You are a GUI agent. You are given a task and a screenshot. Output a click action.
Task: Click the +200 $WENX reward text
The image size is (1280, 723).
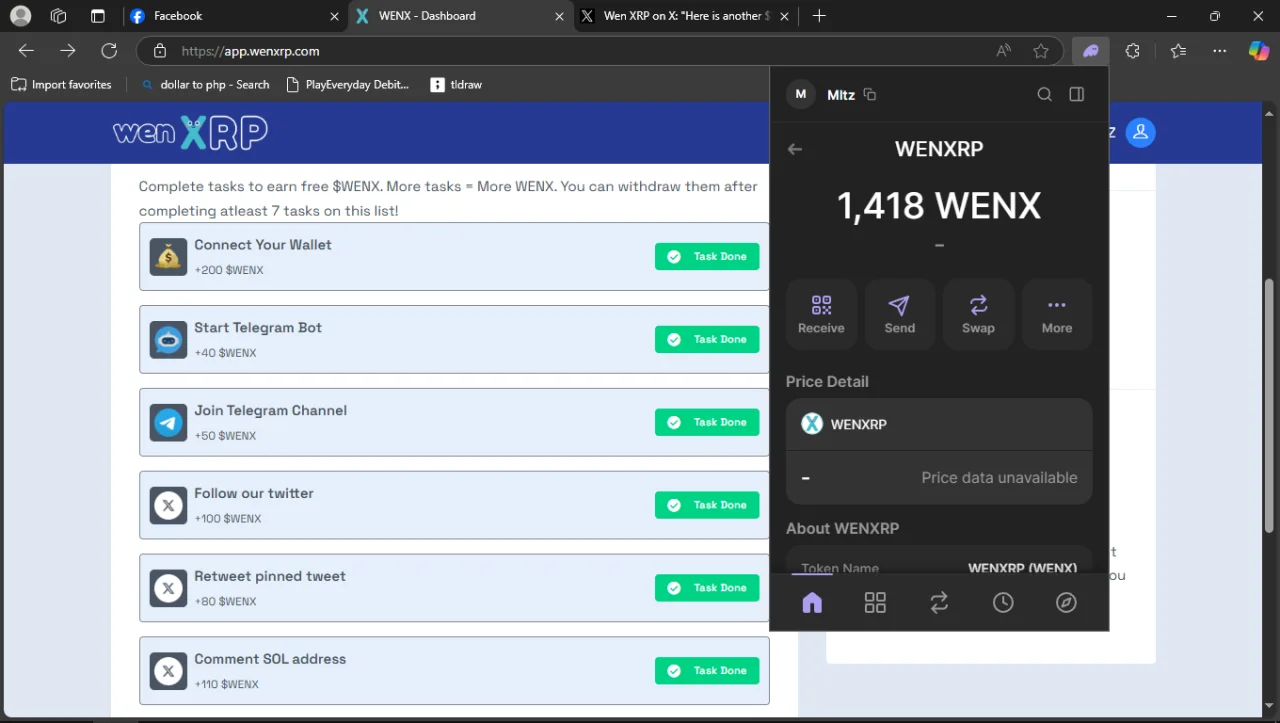229,270
